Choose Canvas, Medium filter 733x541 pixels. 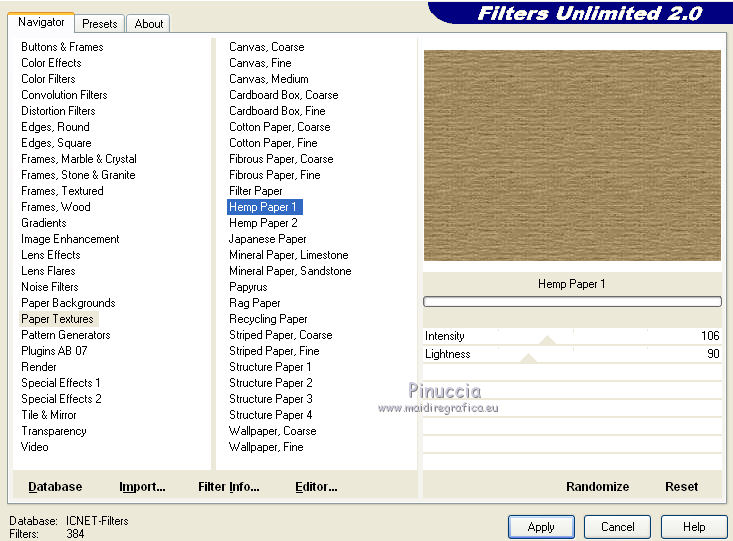(269, 79)
